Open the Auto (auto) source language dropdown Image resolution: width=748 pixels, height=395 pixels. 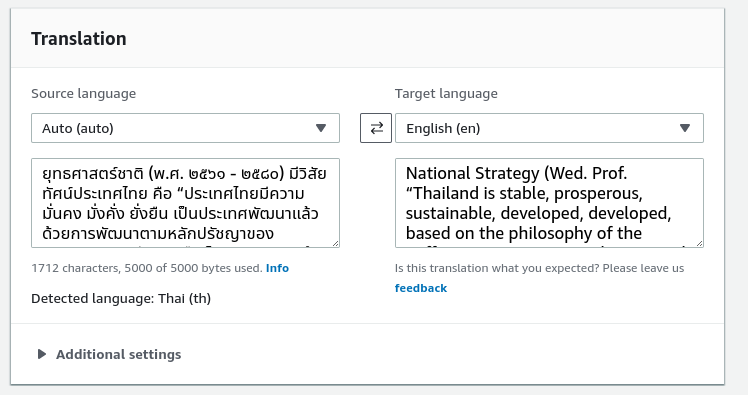tap(186, 128)
